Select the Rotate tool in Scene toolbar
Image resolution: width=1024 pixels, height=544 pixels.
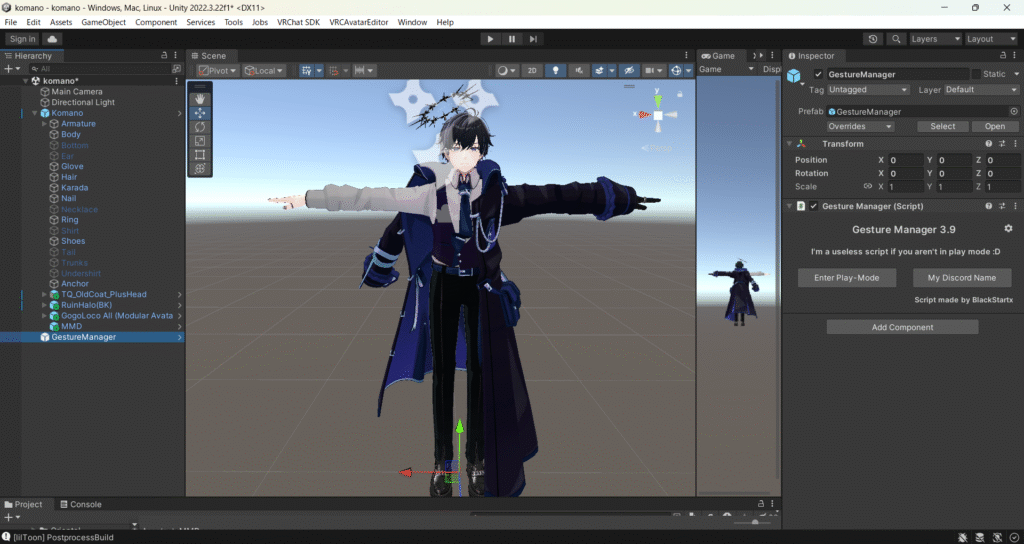(200, 127)
